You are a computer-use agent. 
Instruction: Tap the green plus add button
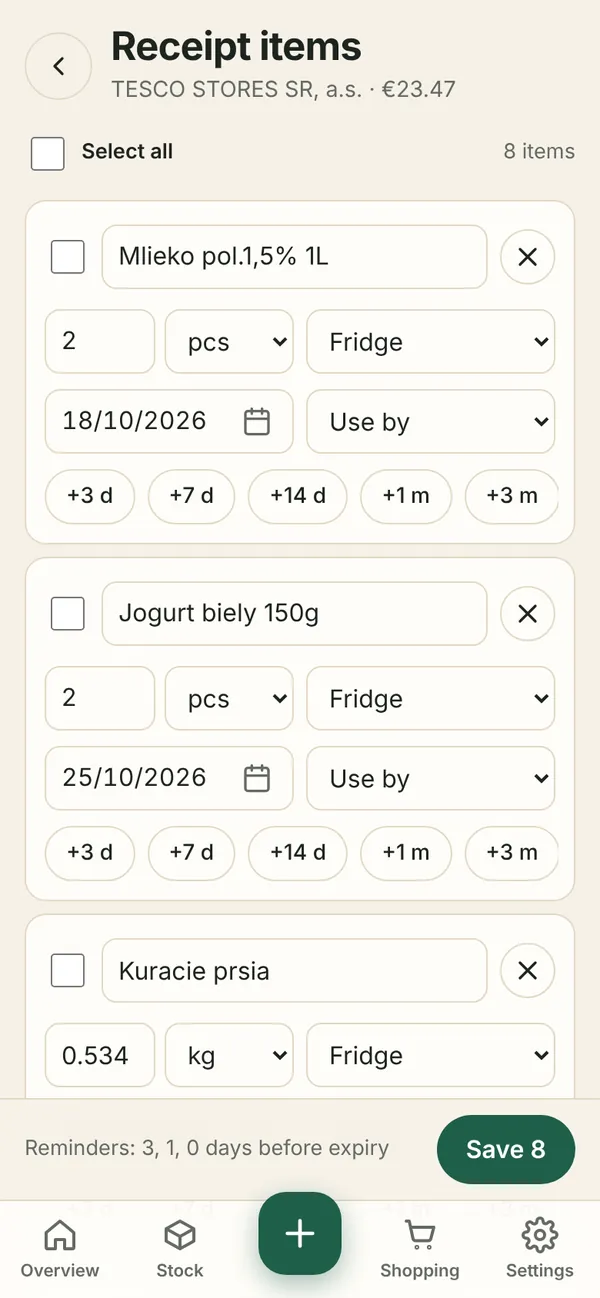coord(300,1233)
